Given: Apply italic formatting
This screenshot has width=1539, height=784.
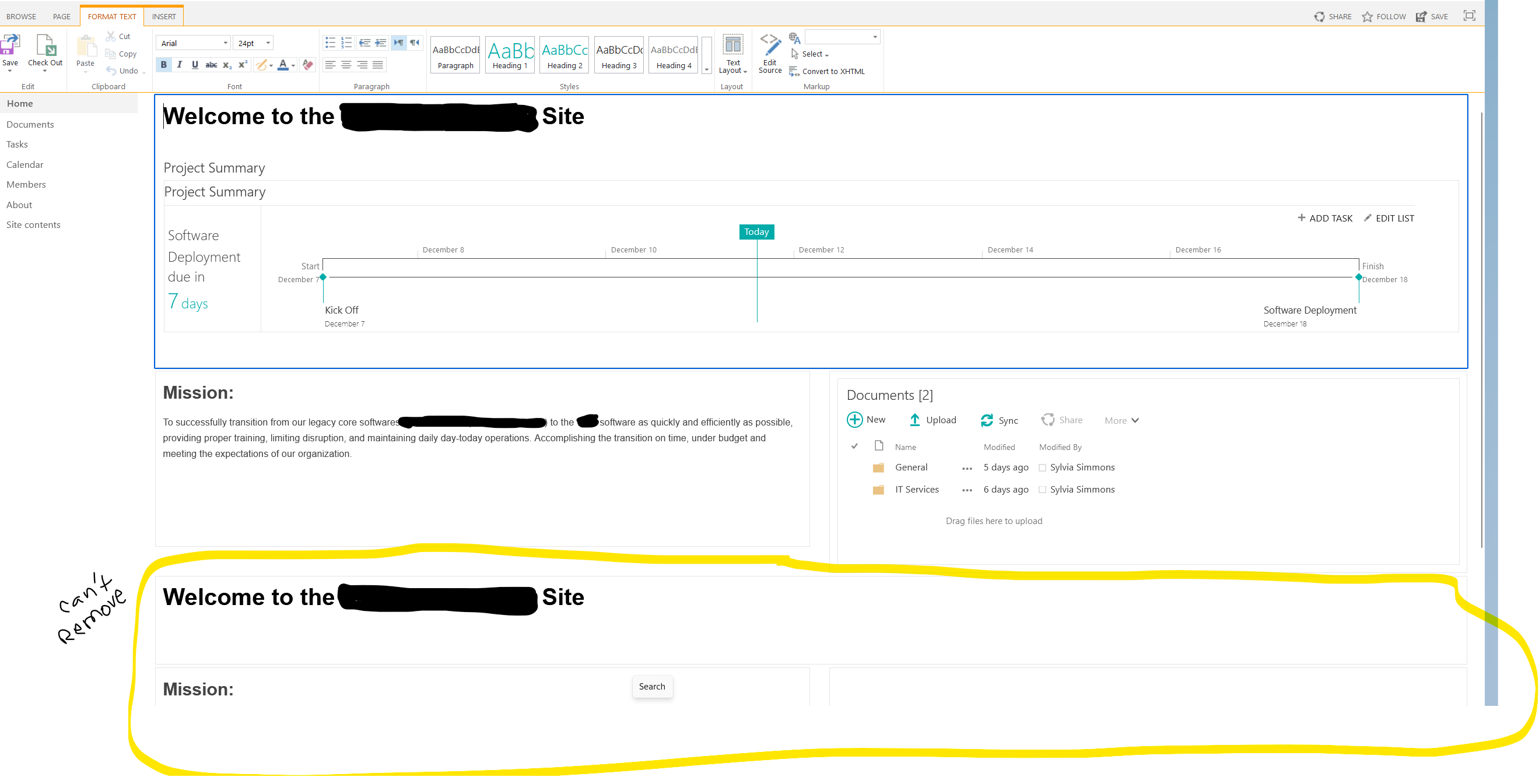Looking at the screenshot, I should coord(179,65).
